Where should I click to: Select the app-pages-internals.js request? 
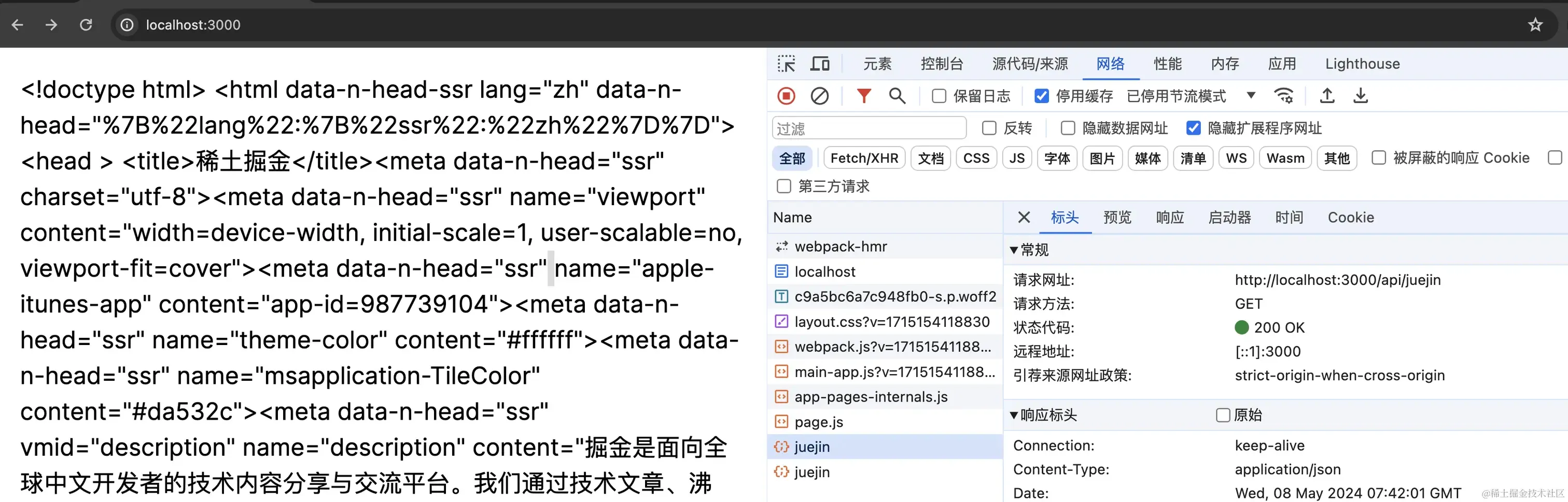point(885,397)
